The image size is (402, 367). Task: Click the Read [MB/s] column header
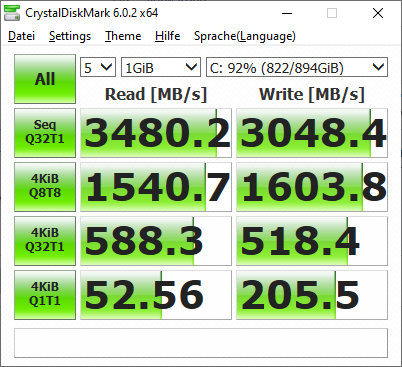click(x=156, y=94)
